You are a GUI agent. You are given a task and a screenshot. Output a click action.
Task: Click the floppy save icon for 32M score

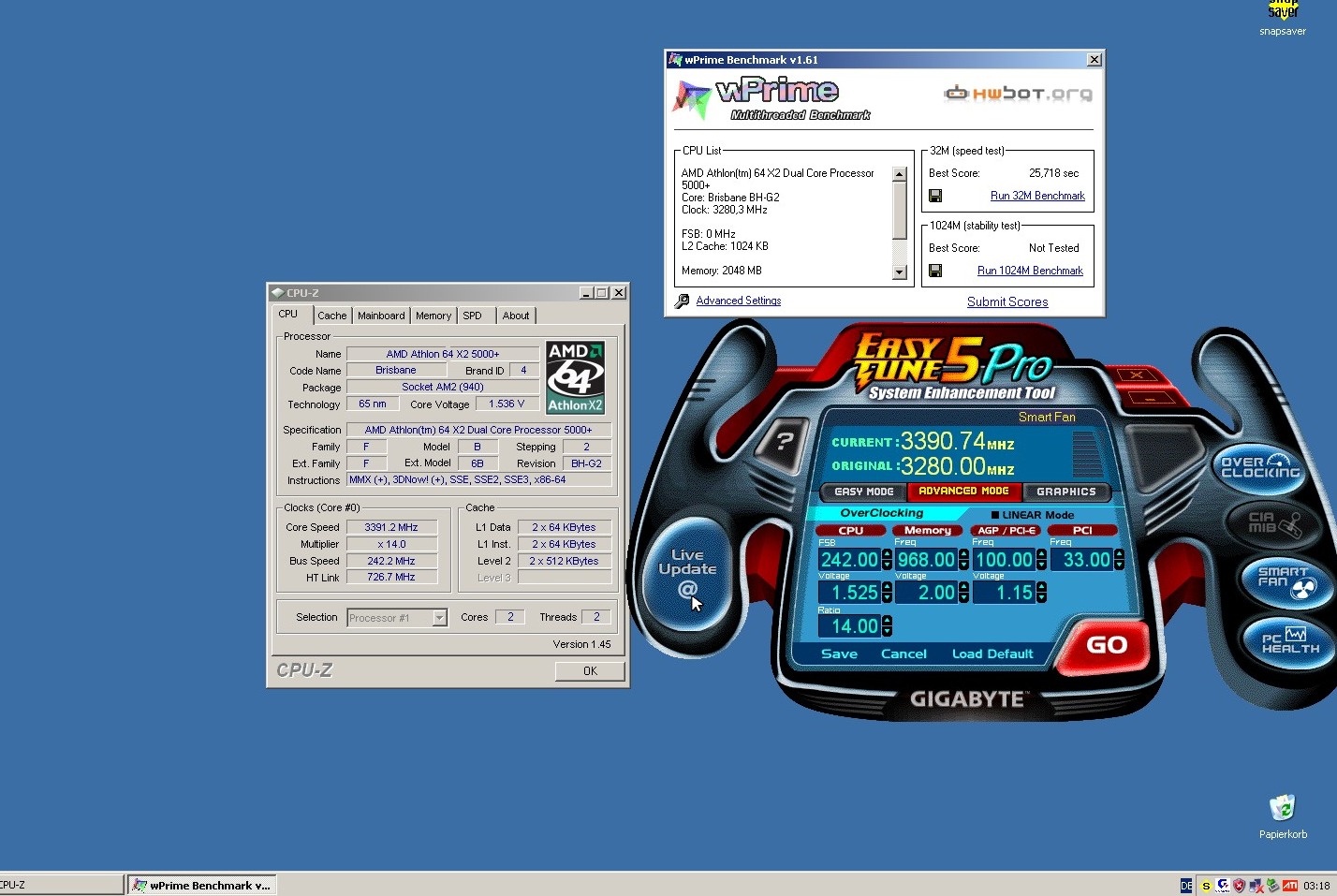coord(934,196)
